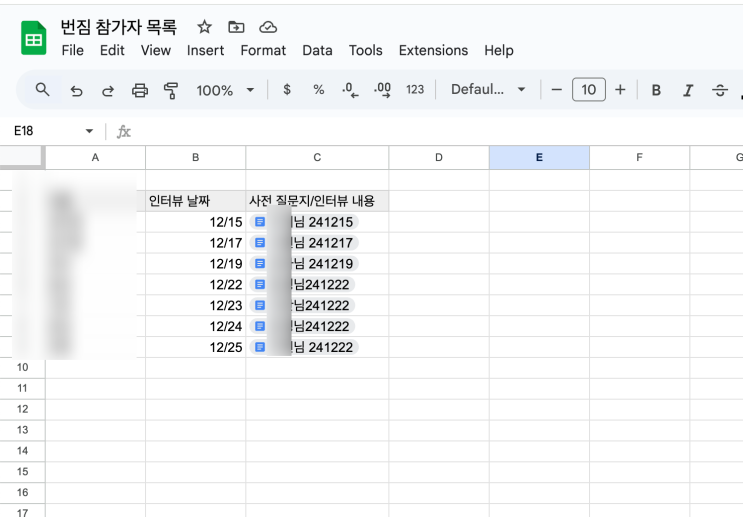Click the 인터뷰 날짜 header cell
The height and width of the screenshot is (517, 743).
click(195, 201)
